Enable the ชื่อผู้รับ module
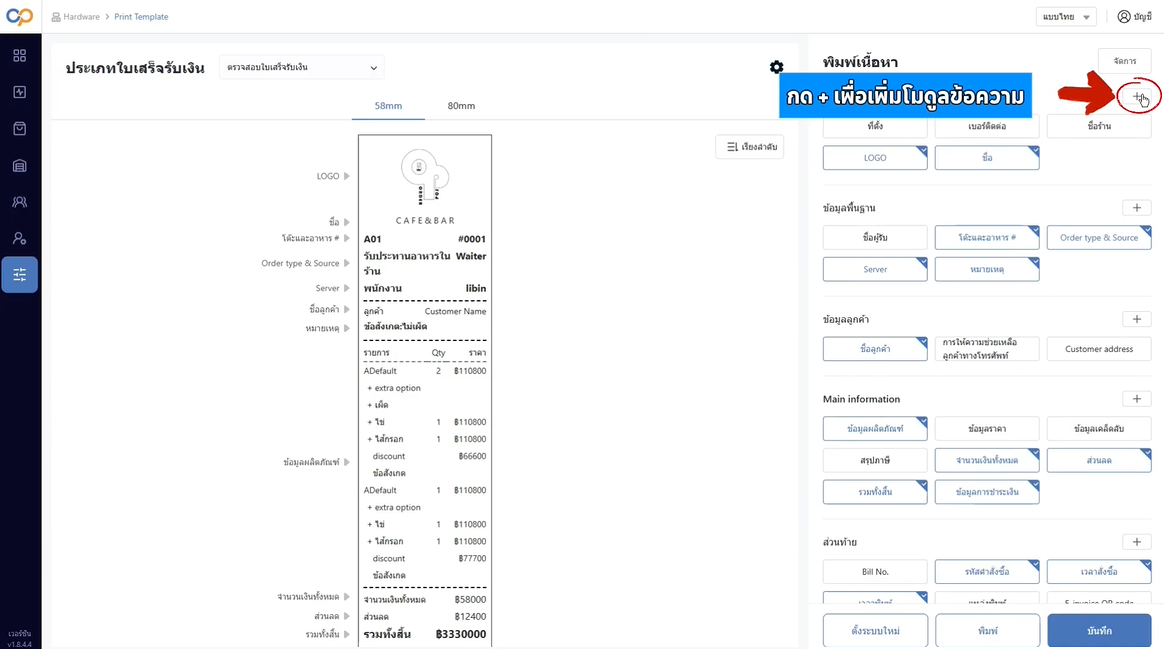This screenshot has height=649, width=1164. pos(875,238)
